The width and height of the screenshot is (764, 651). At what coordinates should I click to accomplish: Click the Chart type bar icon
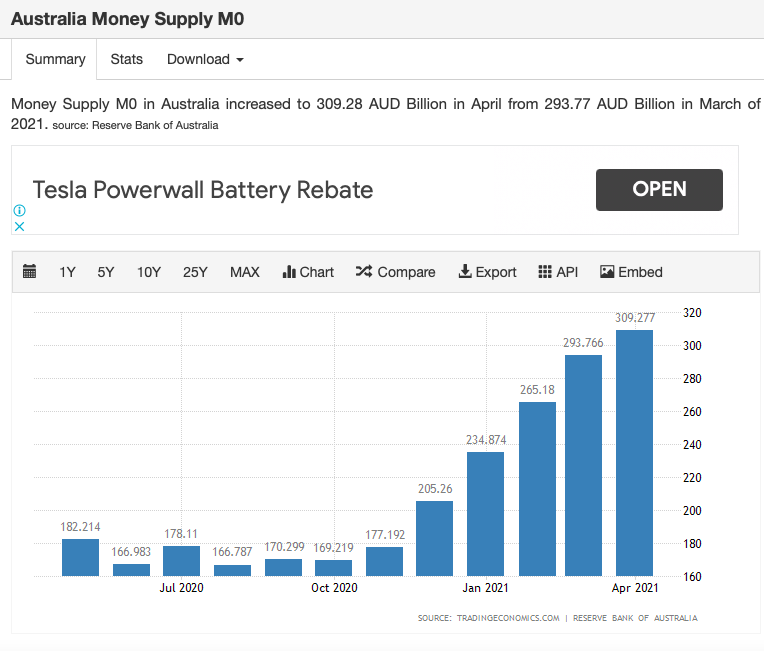coord(290,272)
